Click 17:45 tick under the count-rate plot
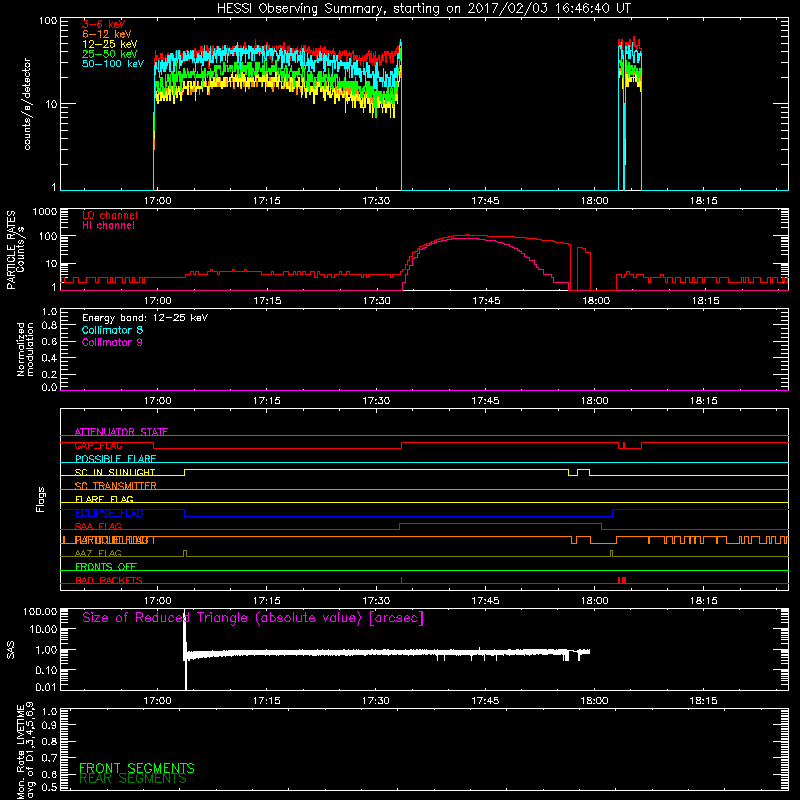800x800 pixels. 485,201
